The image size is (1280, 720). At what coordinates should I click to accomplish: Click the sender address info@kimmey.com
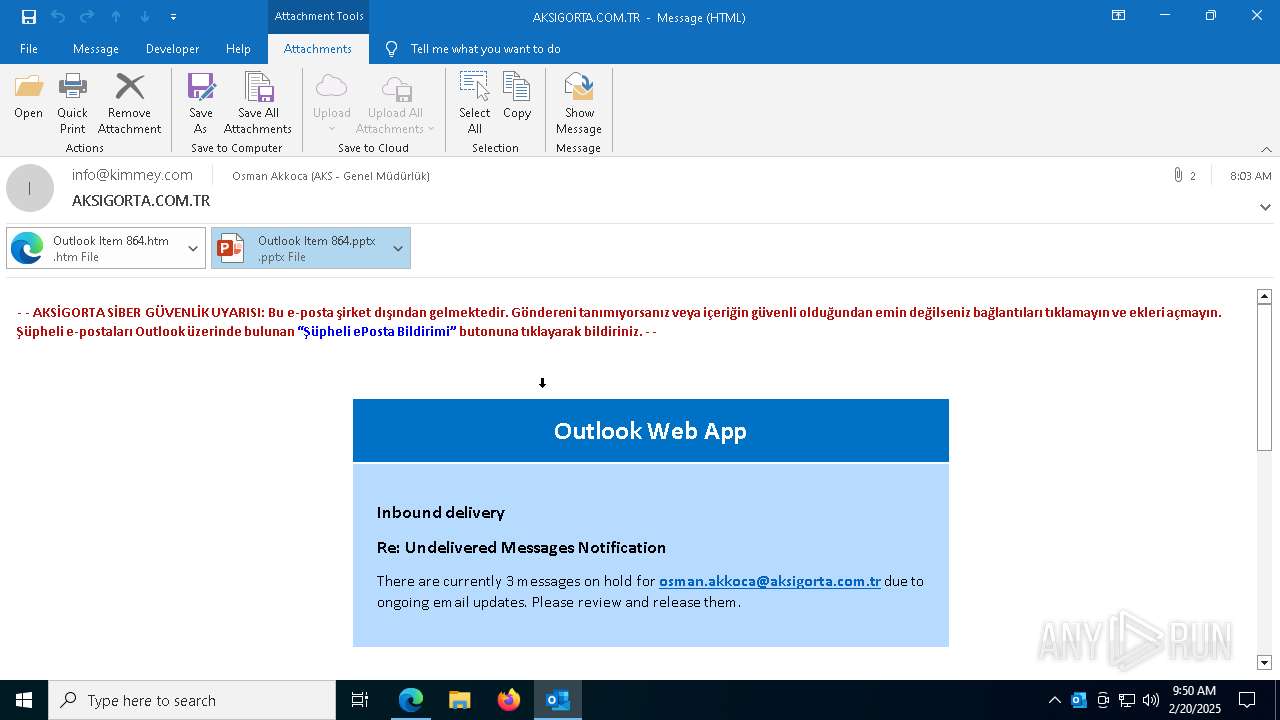pyautogui.click(x=132, y=175)
